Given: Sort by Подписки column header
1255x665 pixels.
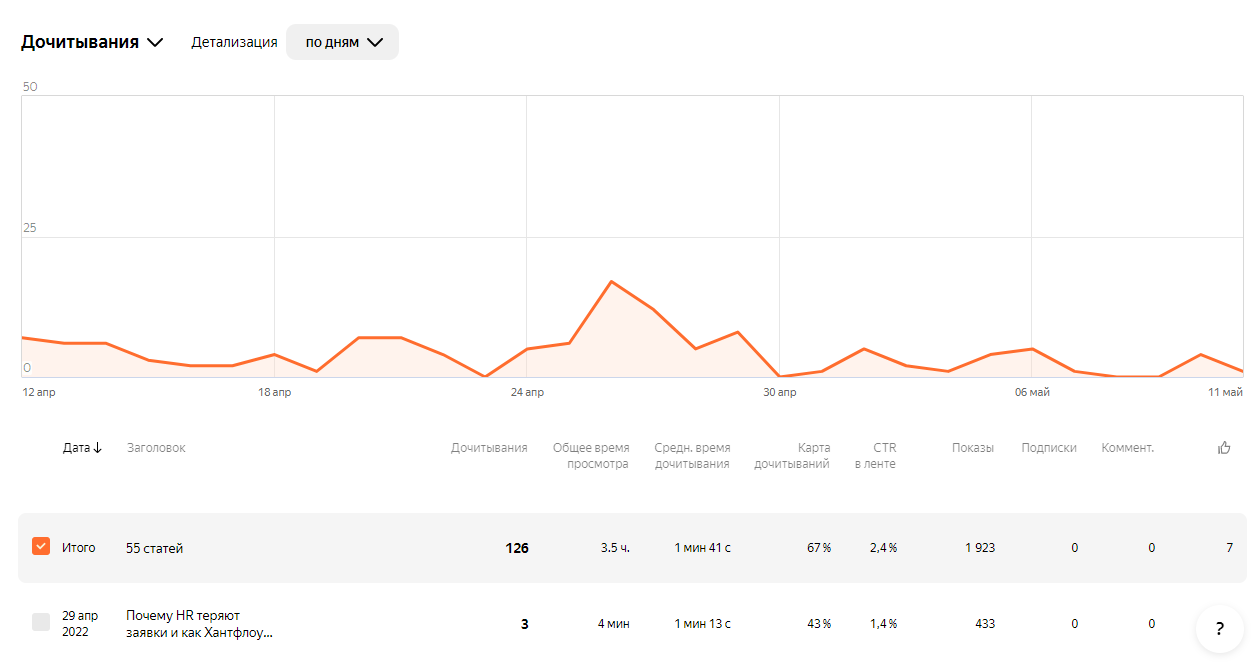Looking at the screenshot, I should point(1049,448).
